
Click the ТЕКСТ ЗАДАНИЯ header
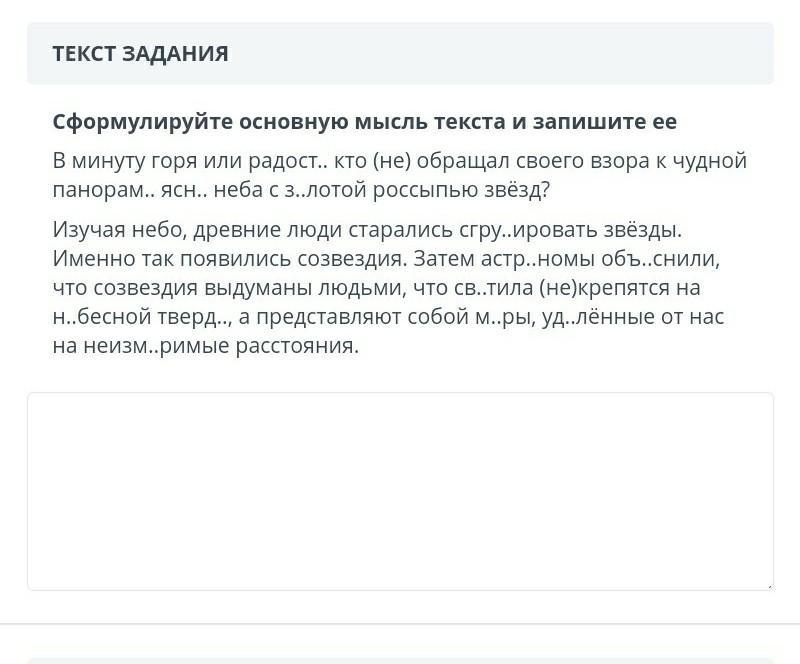pyautogui.click(x=140, y=54)
